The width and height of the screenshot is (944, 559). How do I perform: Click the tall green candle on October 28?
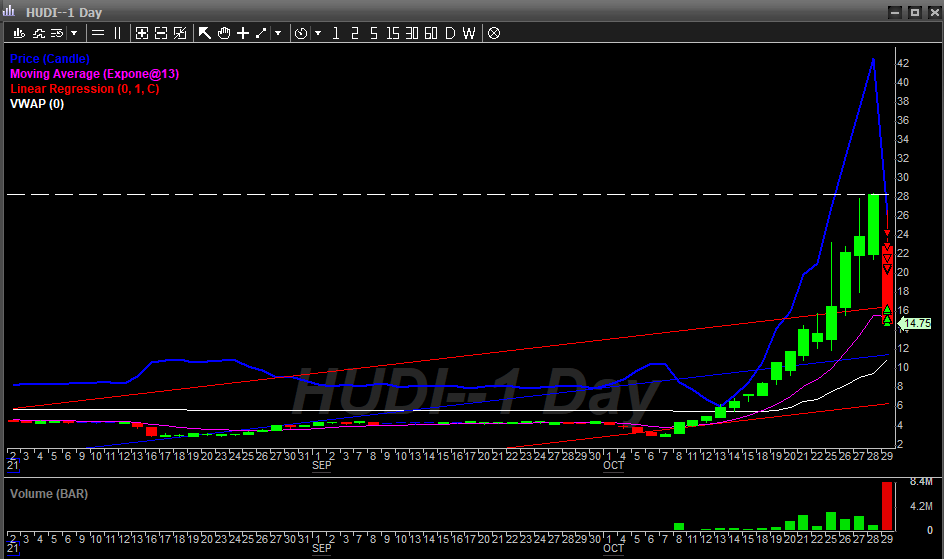pos(873,224)
